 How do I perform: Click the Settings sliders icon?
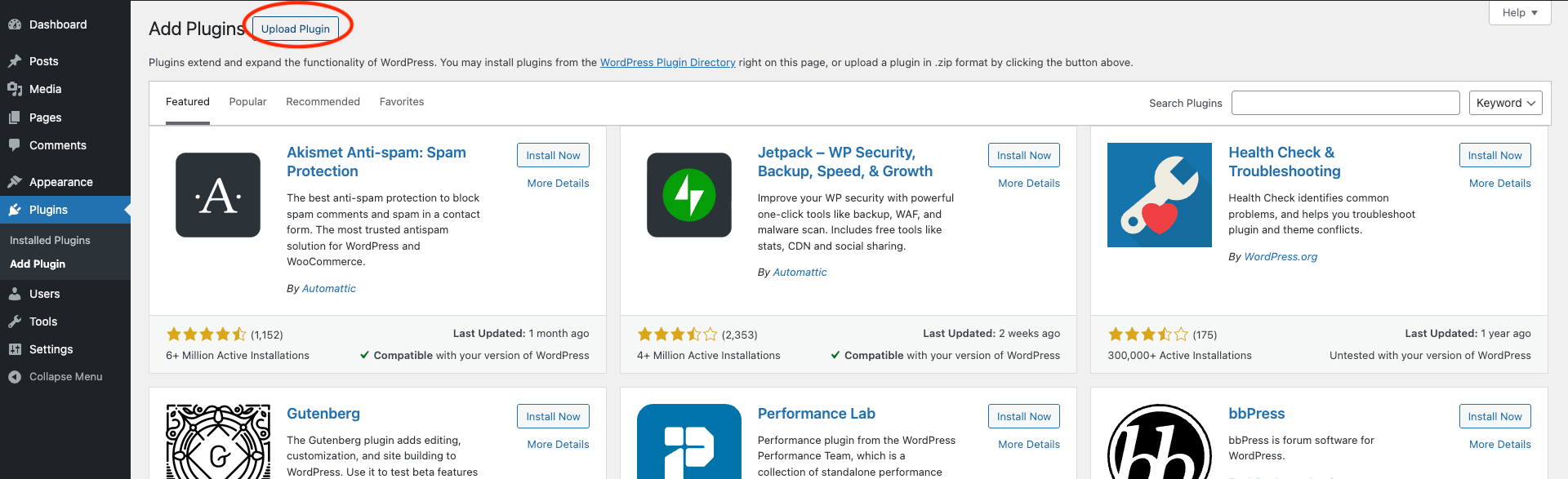(15, 349)
